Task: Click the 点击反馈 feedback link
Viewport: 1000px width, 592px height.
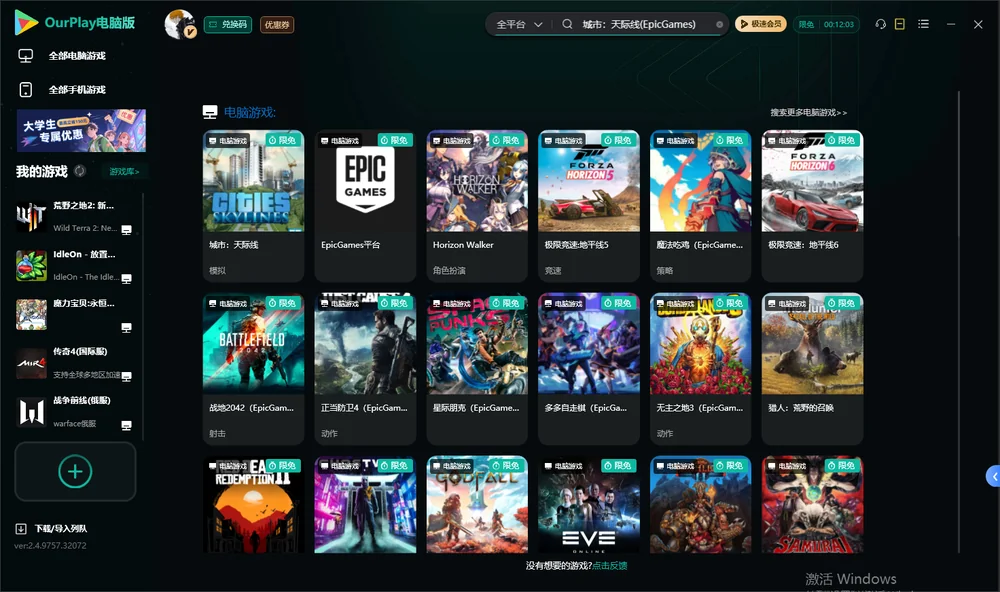Action: pyautogui.click(x=610, y=565)
